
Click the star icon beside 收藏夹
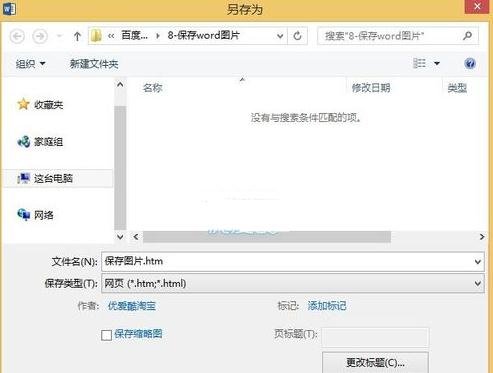[23, 104]
